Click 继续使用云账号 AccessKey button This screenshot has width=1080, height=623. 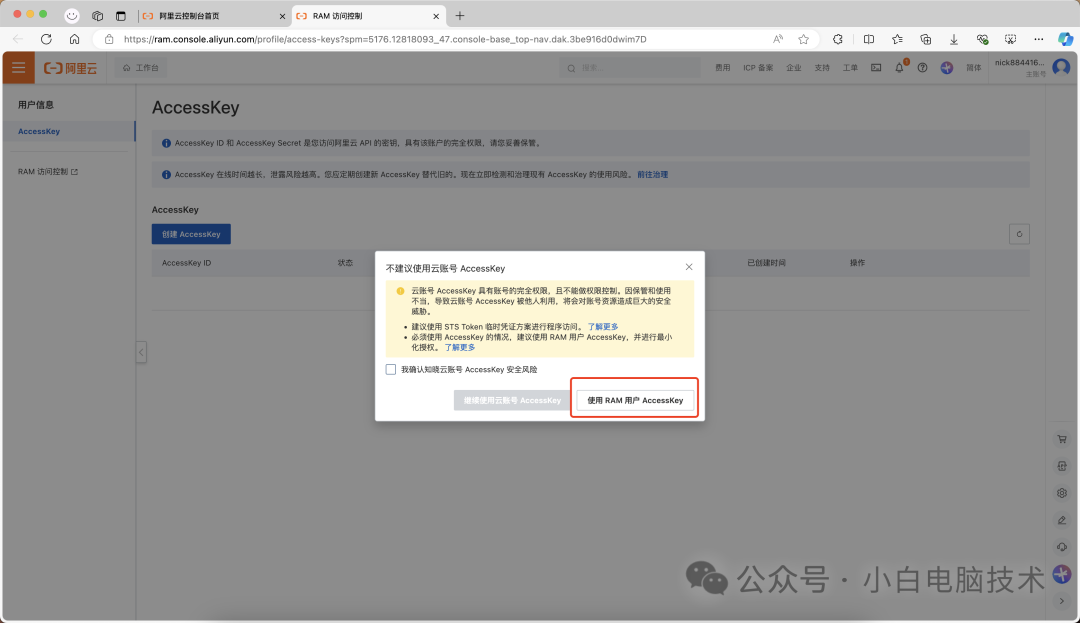coord(512,400)
